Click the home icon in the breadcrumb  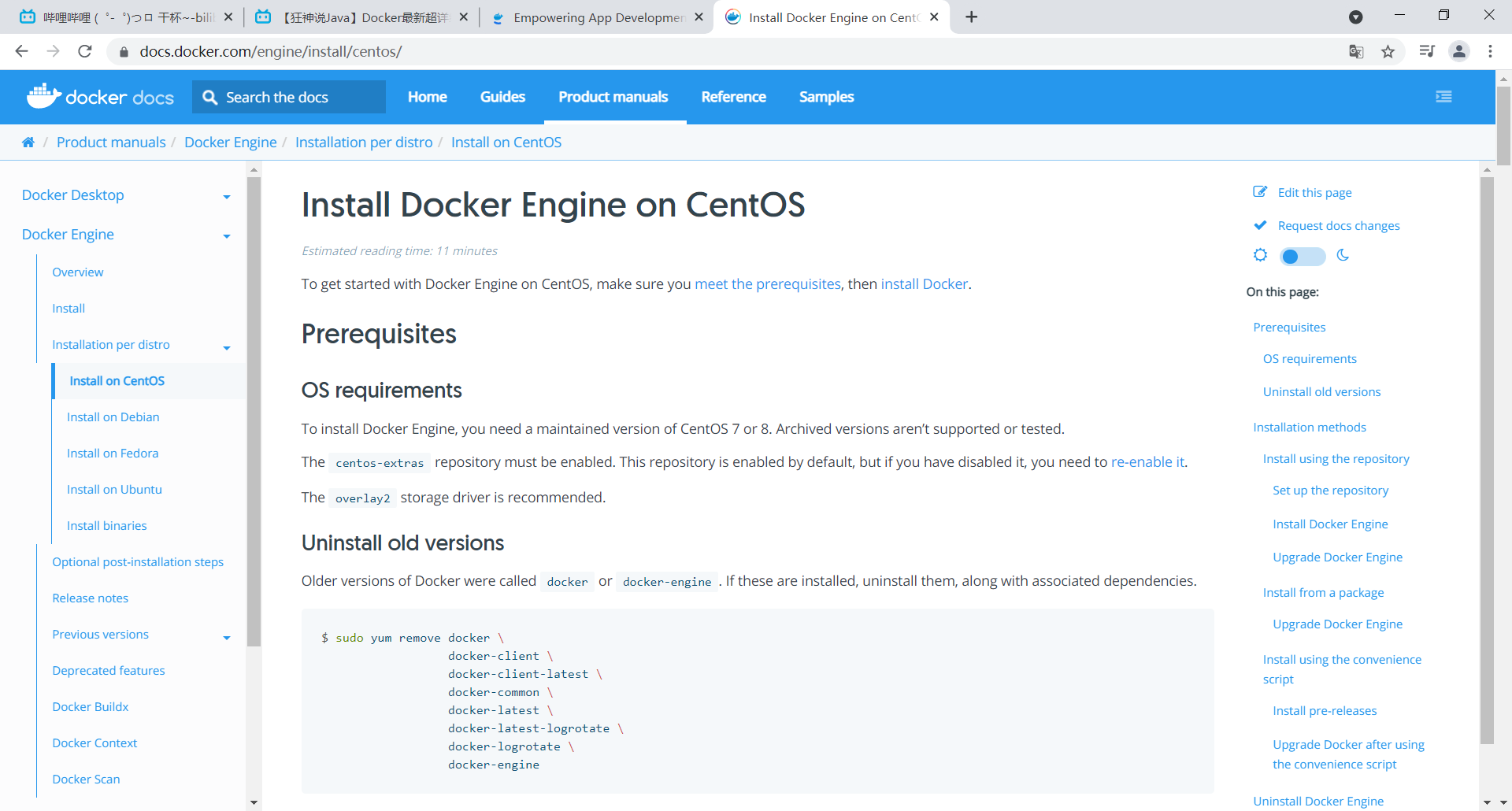click(28, 143)
